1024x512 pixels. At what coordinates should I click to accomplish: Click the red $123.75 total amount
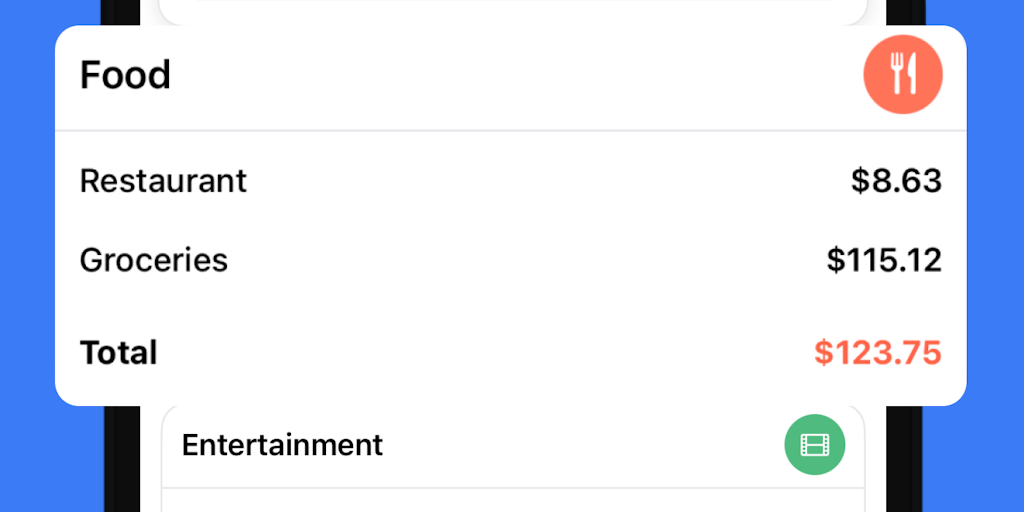click(878, 353)
